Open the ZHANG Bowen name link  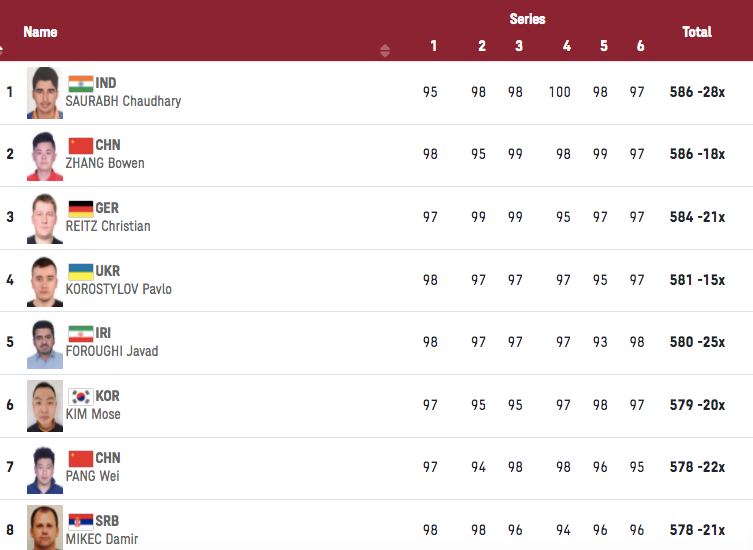tap(105, 163)
